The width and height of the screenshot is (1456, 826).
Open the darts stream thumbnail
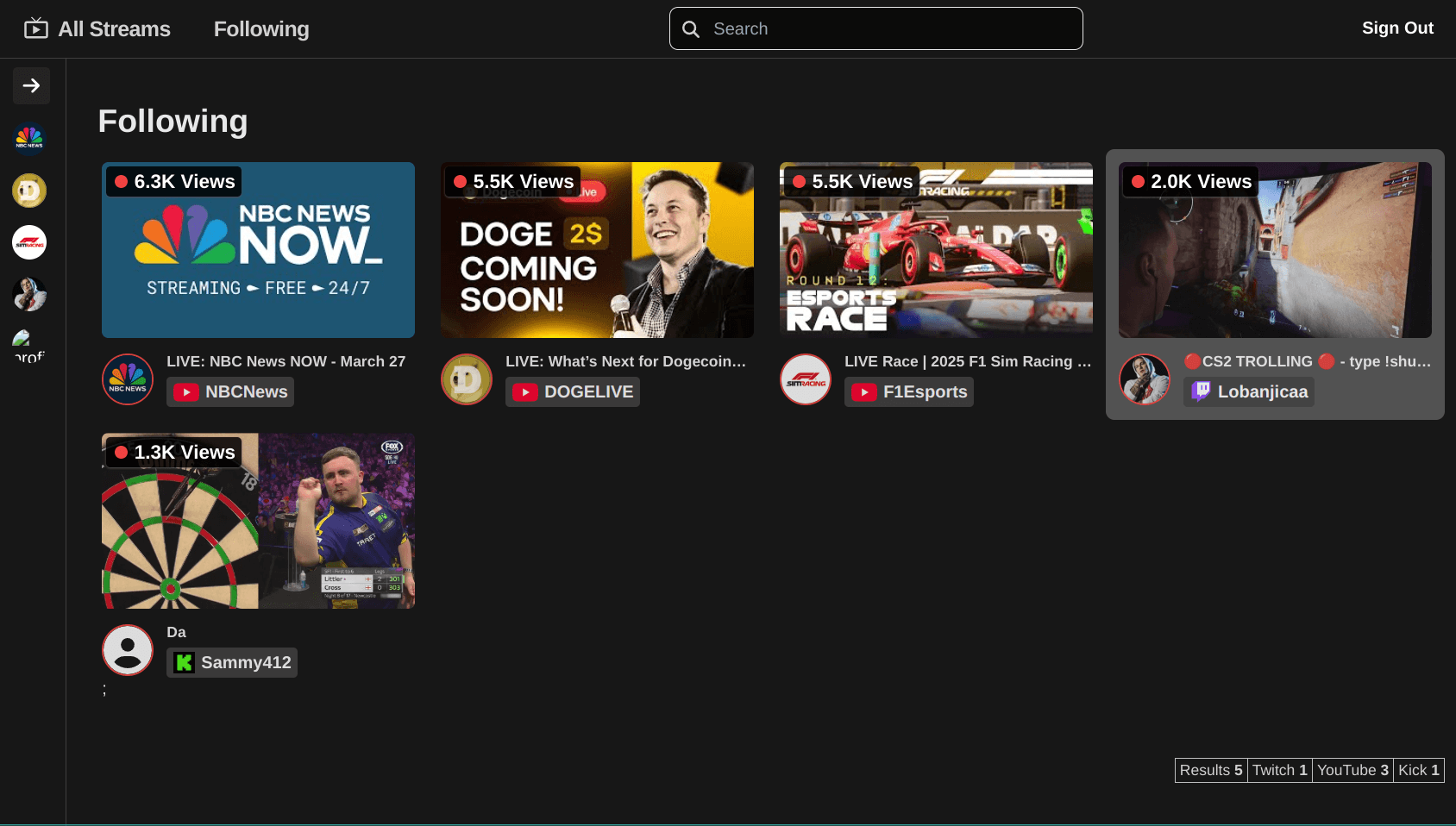pyautogui.click(x=258, y=521)
